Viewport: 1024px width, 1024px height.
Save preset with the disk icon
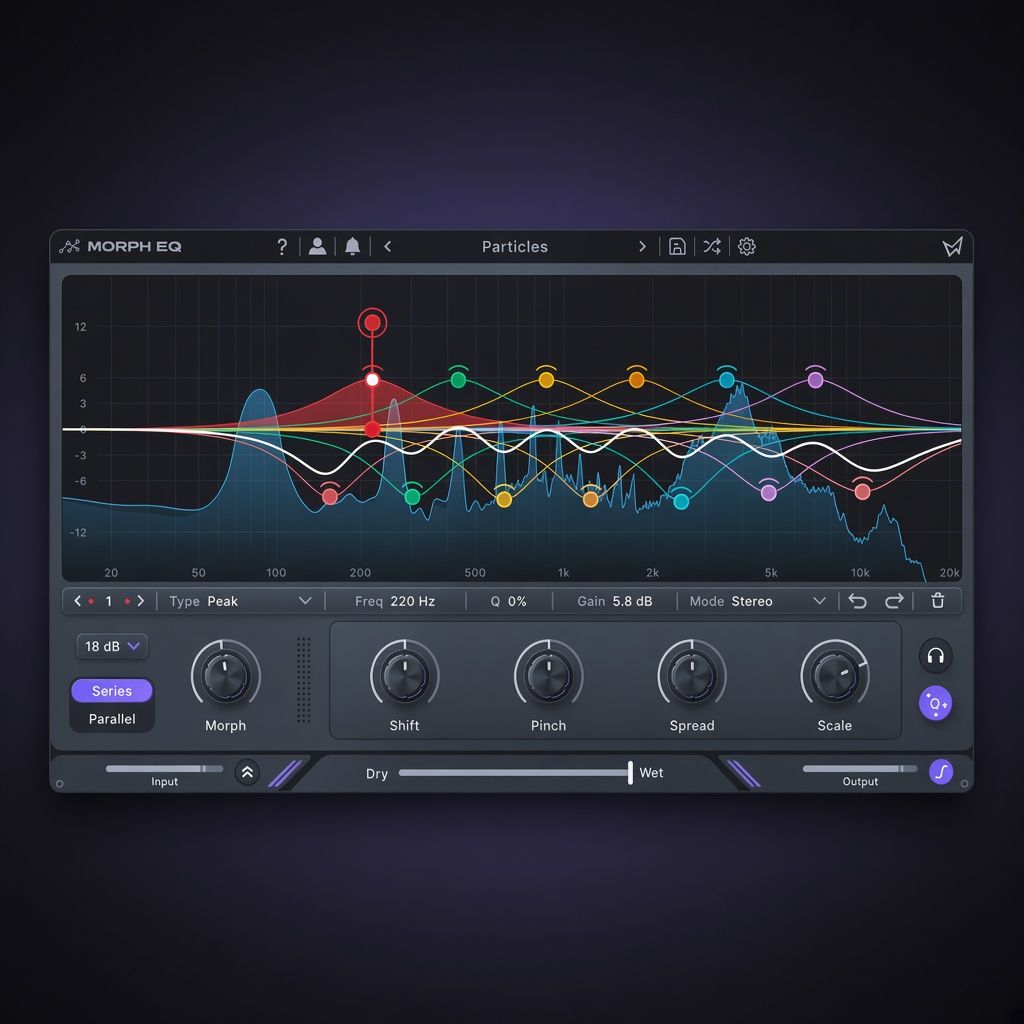(x=677, y=246)
